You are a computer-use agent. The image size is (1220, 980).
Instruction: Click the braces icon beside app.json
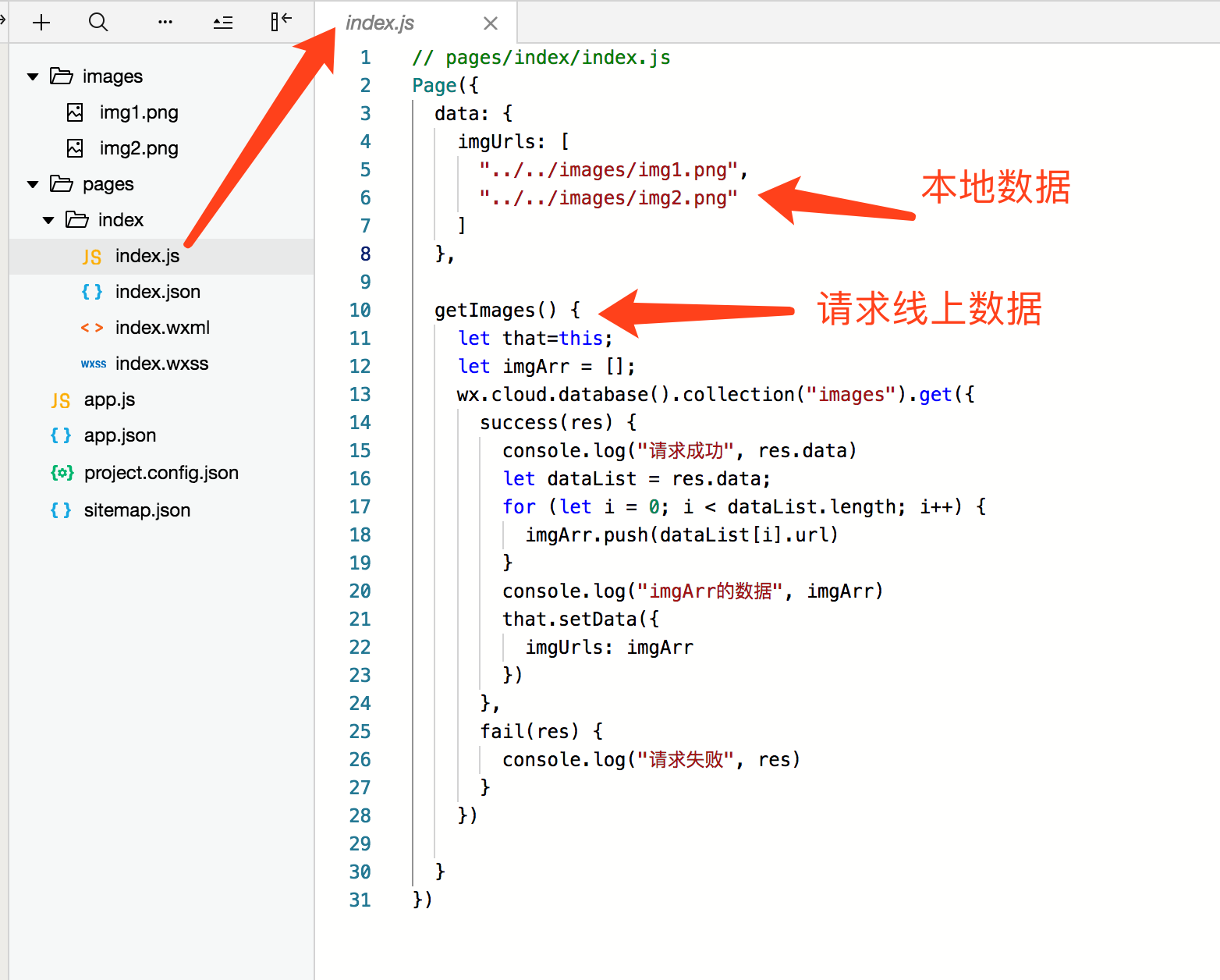coord(61,435)
